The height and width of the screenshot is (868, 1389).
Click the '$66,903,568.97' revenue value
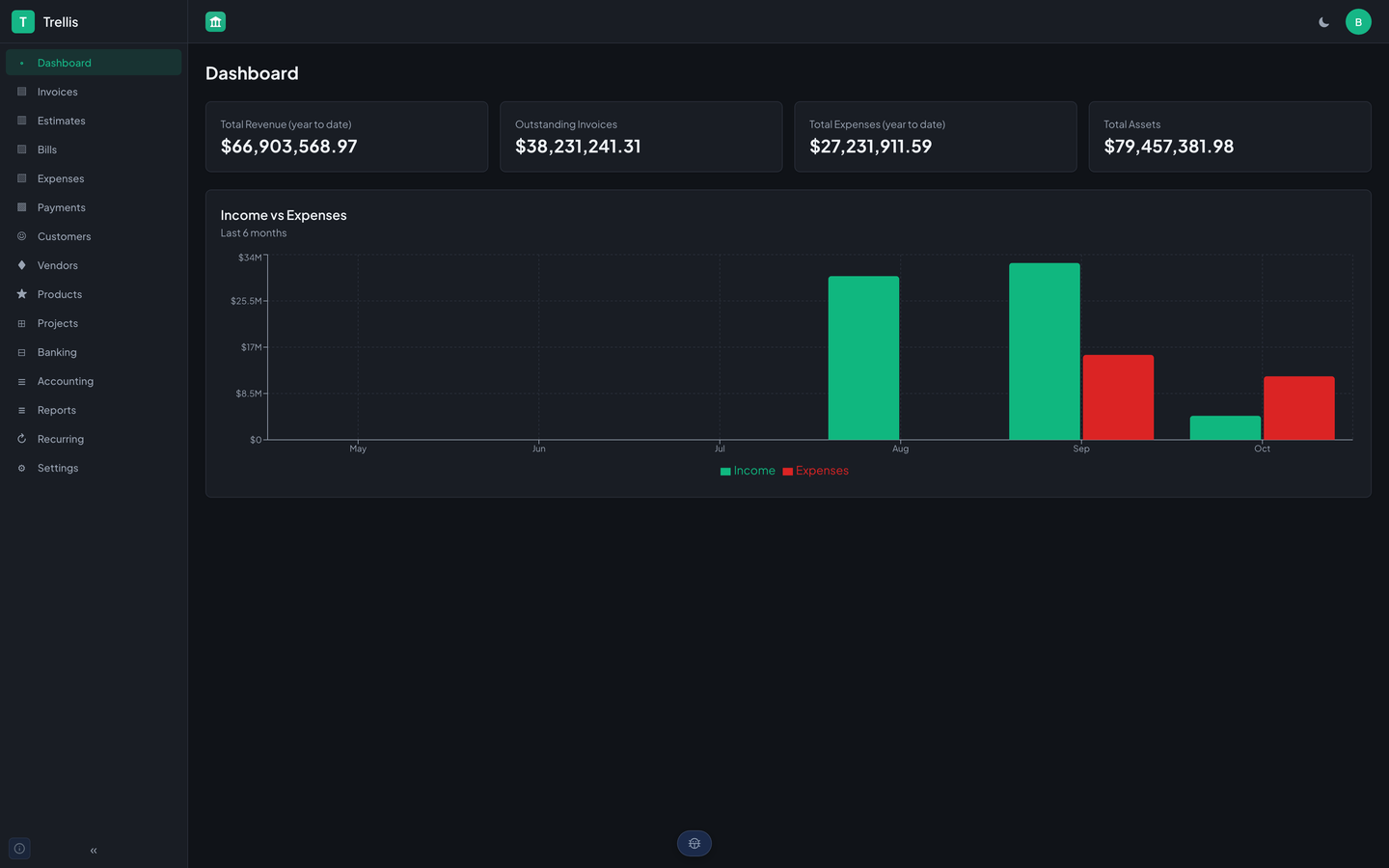click(x=289, y=147)
